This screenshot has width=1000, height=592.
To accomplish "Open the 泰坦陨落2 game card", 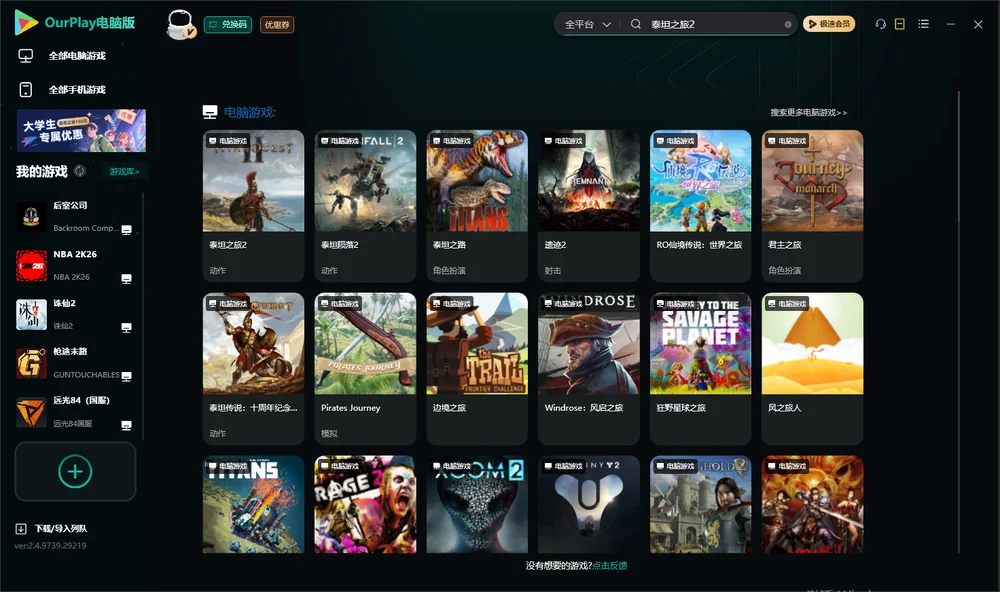I will [x=365, y=205].
